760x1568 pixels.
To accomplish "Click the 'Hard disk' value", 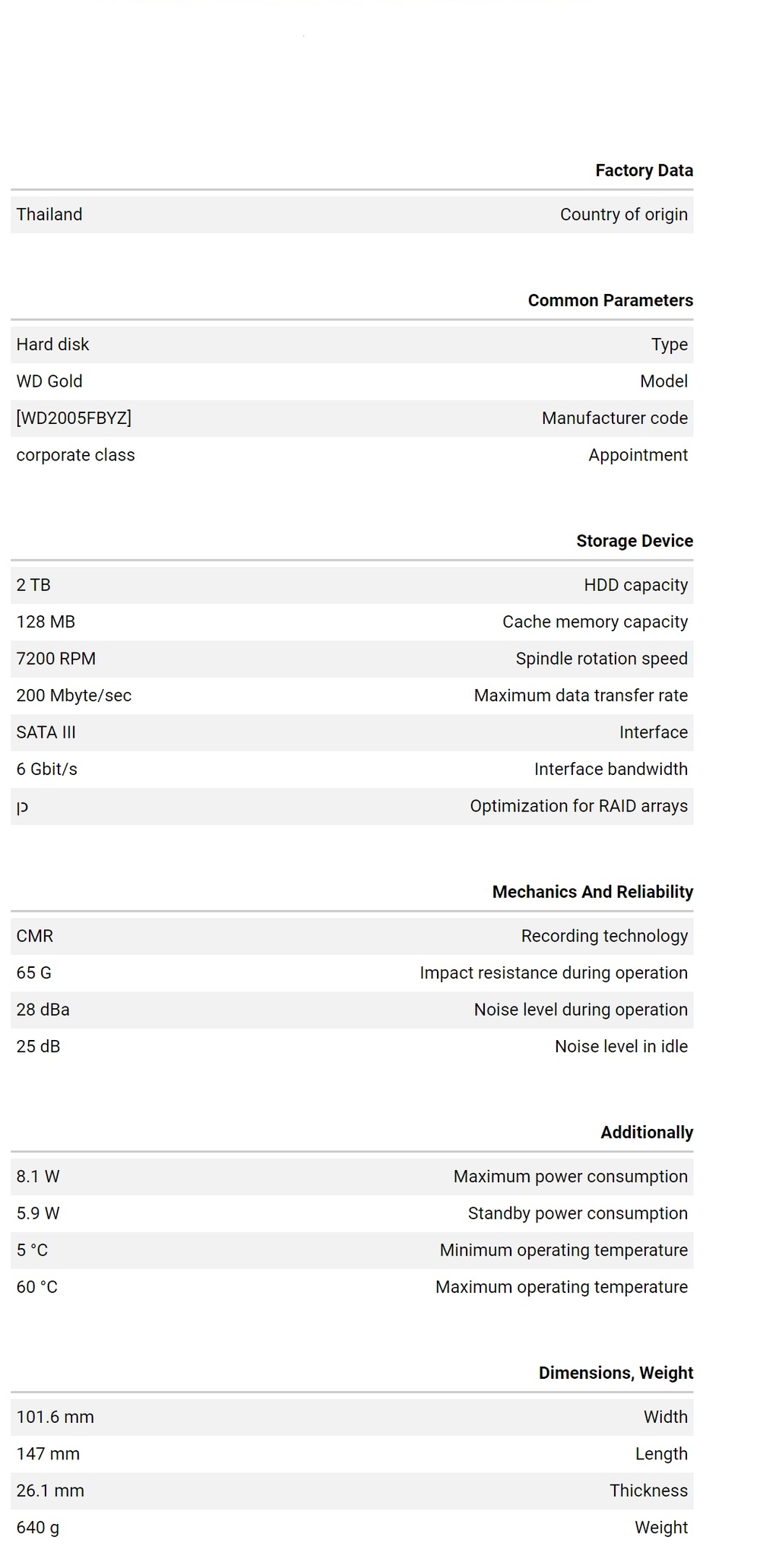I will pyautogui.click(x=52, y=344).
